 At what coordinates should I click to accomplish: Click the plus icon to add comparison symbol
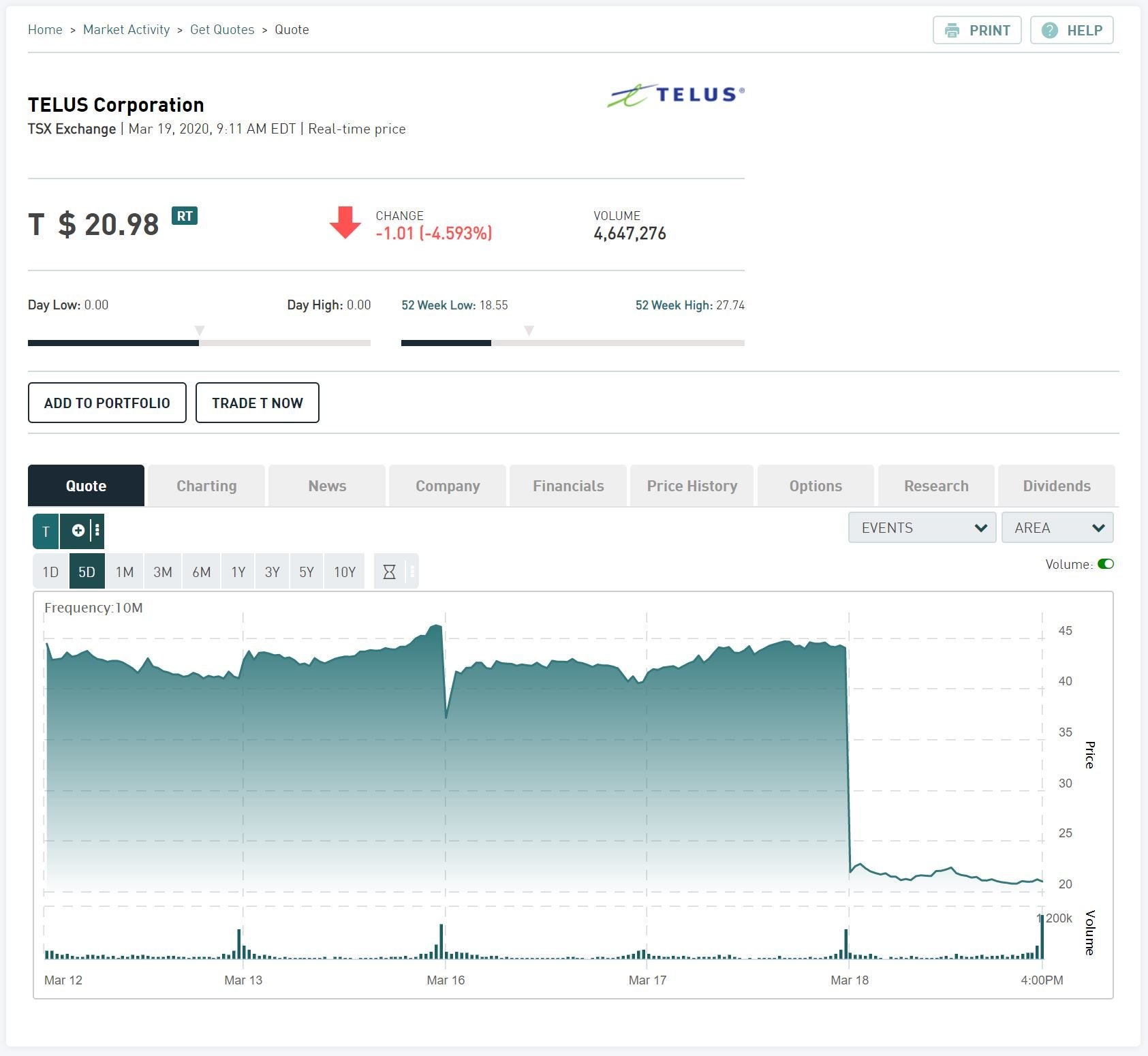(x=77, y=531)
